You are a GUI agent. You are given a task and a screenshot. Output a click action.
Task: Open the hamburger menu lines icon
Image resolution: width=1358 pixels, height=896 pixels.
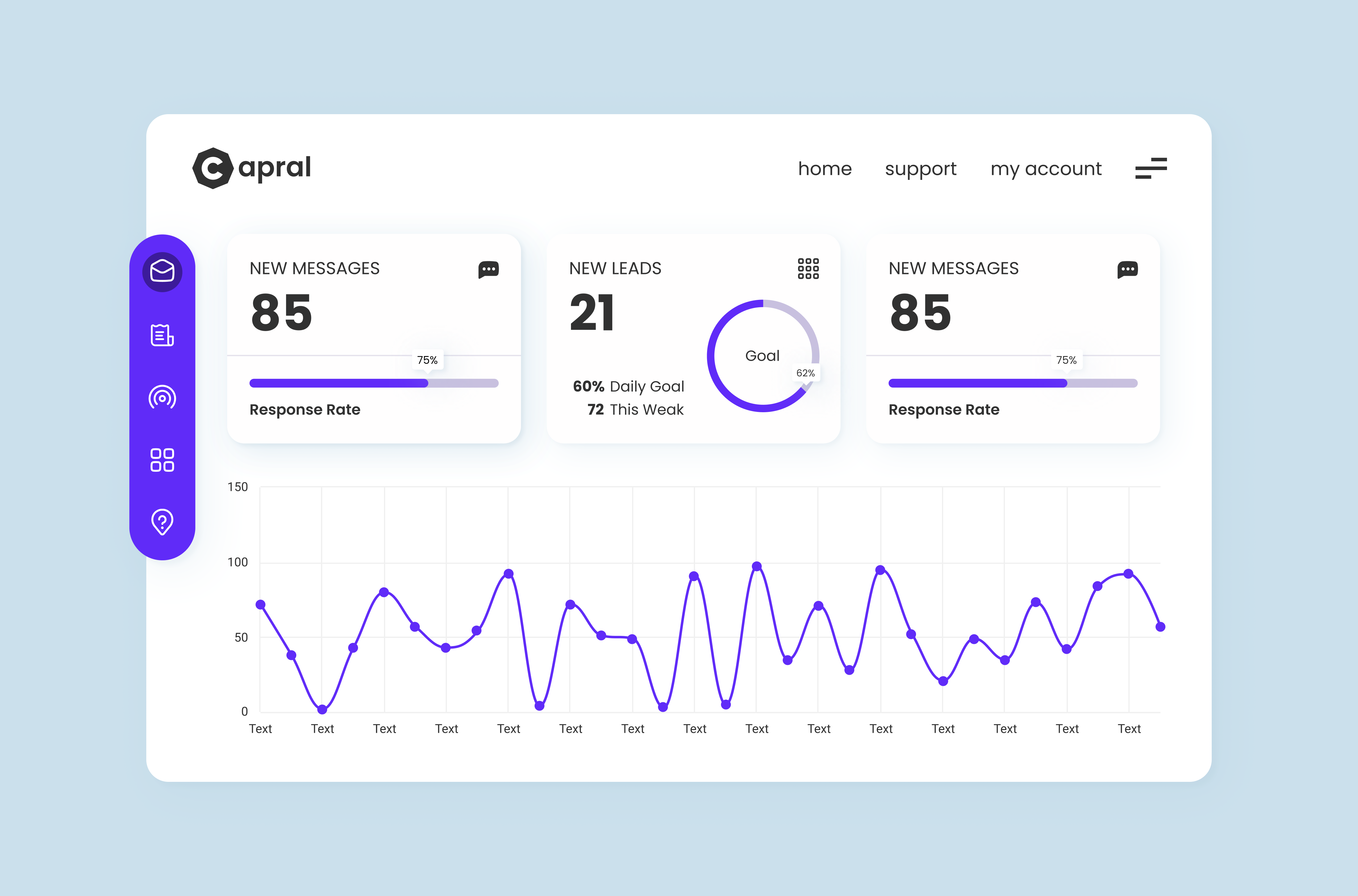click(x=1151, y=168)
